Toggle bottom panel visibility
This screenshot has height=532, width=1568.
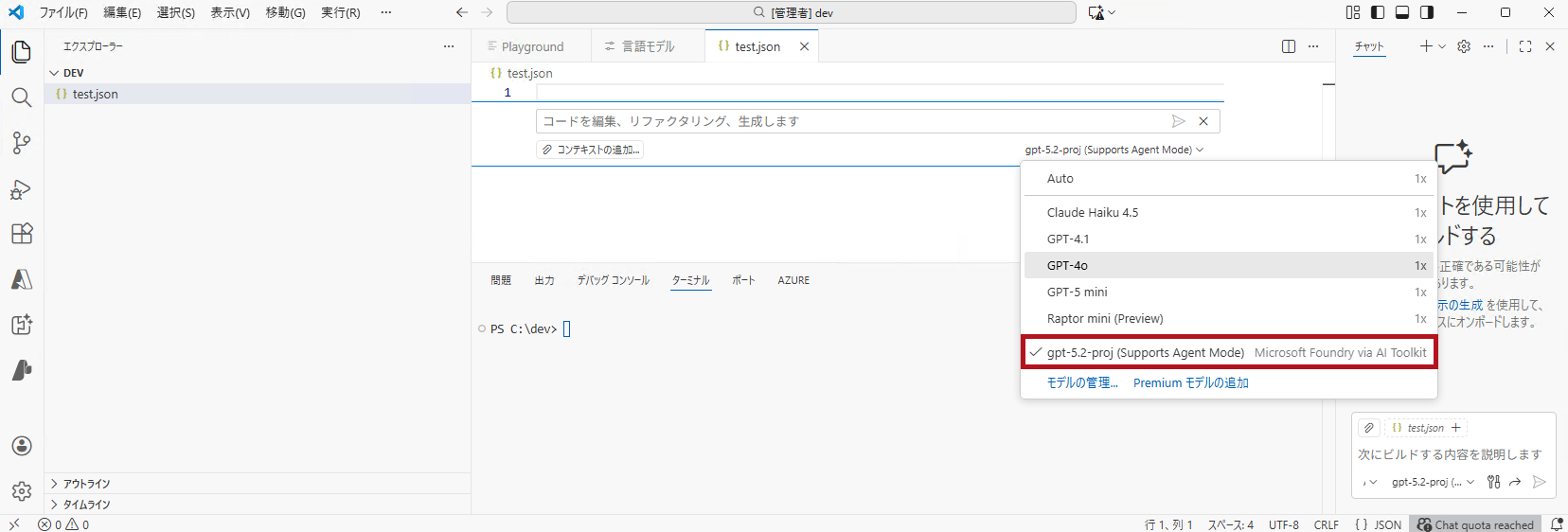[1402, 12]
